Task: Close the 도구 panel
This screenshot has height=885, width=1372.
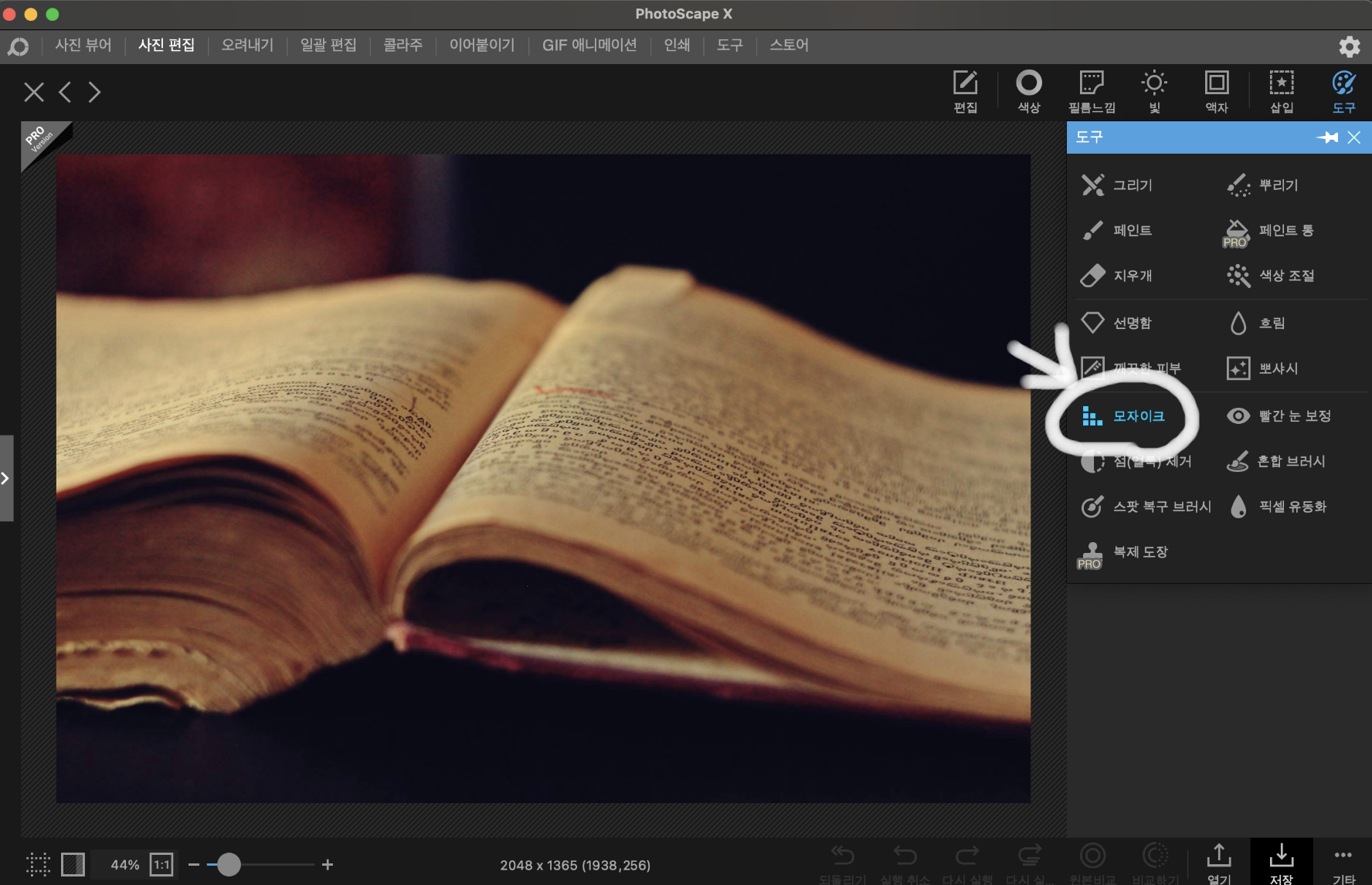Action: pos(1354,137)
